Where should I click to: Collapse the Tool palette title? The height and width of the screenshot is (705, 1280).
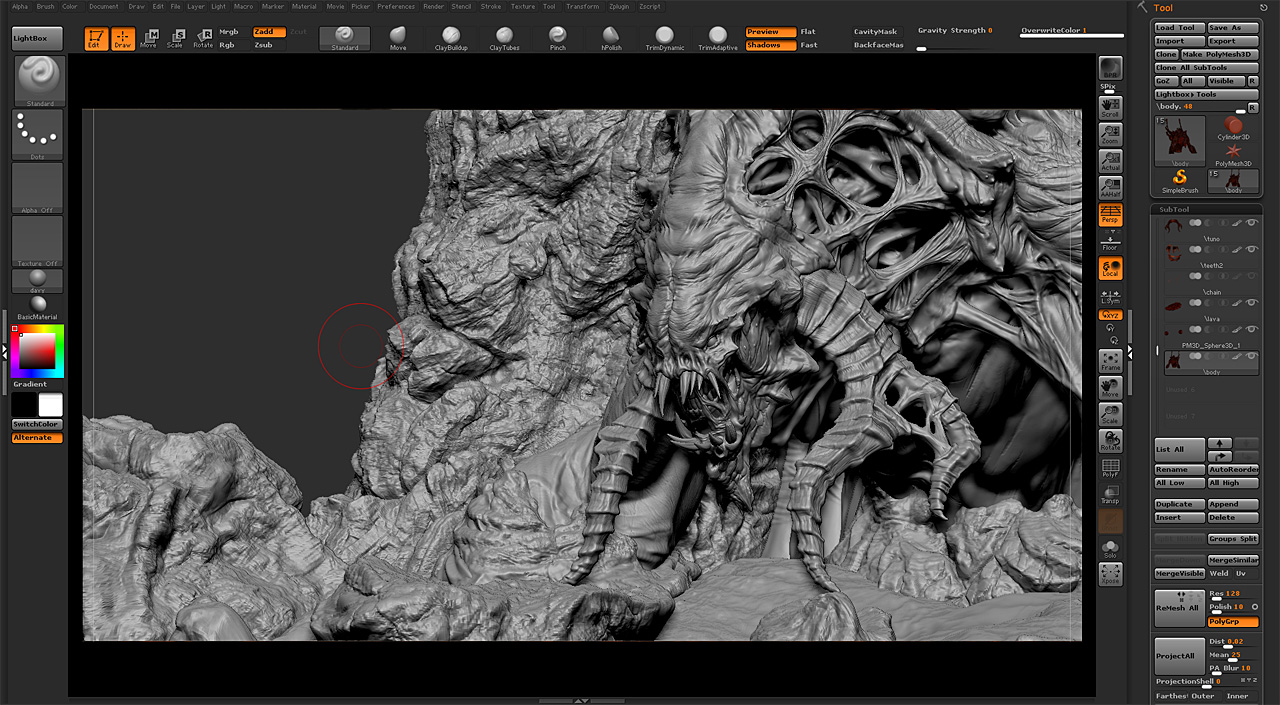pos(1162,8)
